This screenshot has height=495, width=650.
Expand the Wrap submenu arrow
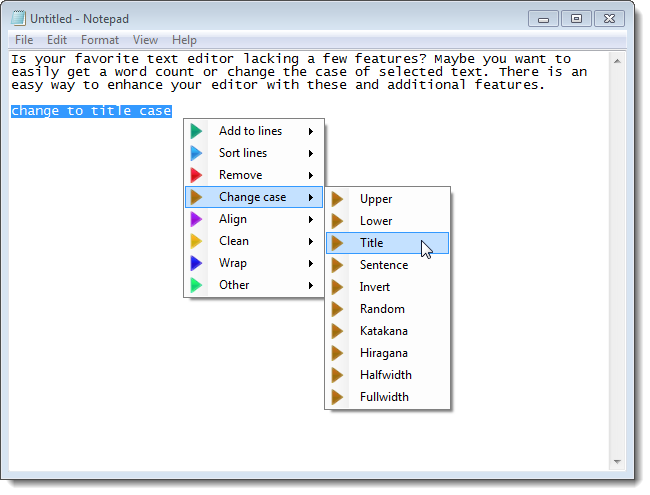tap(311, 263)
